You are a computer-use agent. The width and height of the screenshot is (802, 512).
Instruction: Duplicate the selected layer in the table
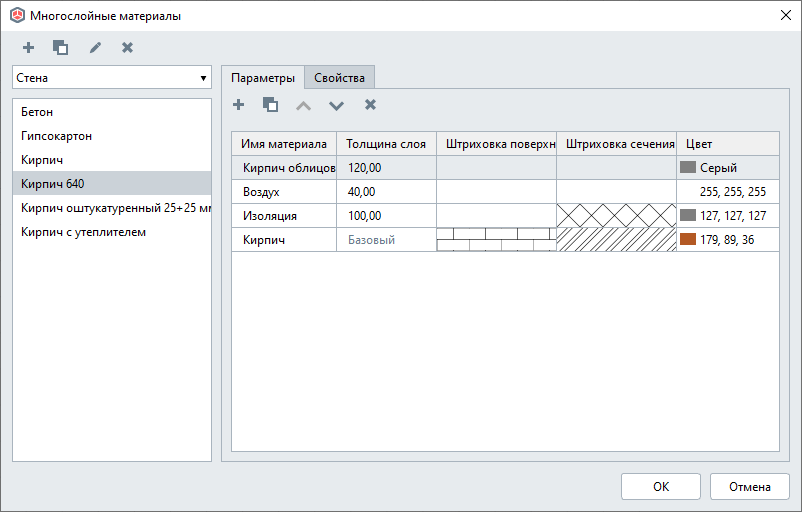tap(270, 104)
